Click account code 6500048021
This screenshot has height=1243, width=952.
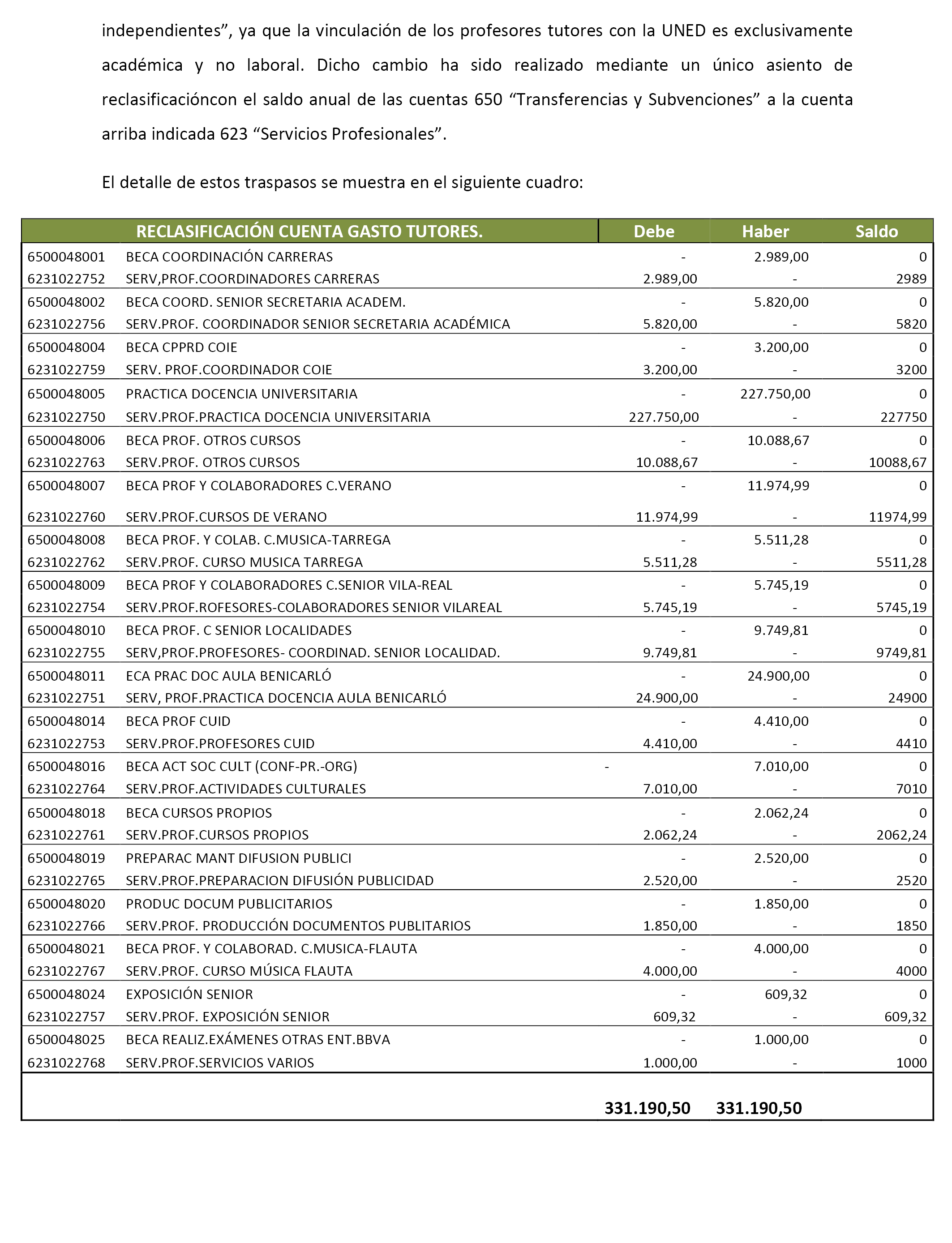point(66,949)
